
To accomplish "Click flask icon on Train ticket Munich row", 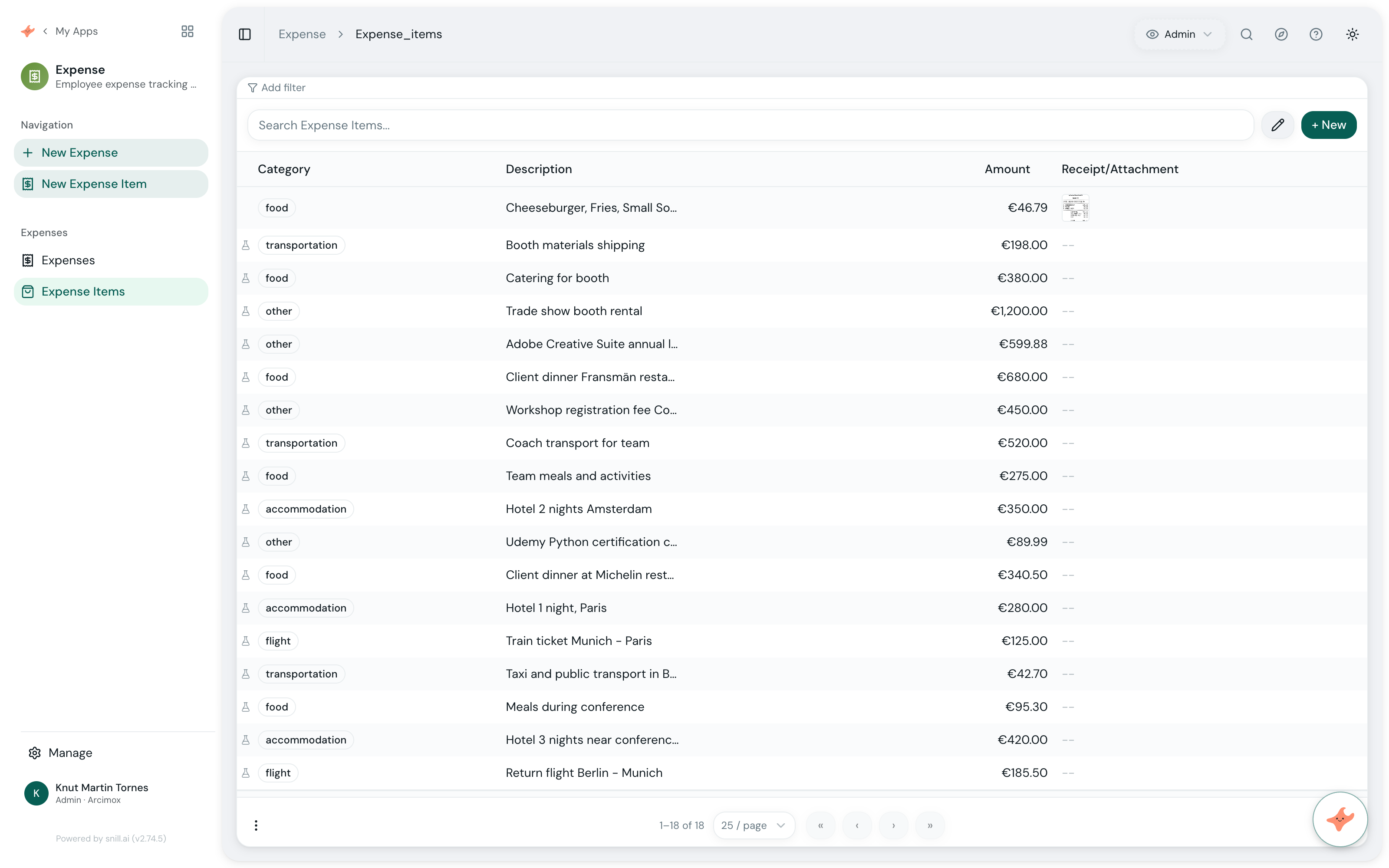I will click(x=246, y=641).
